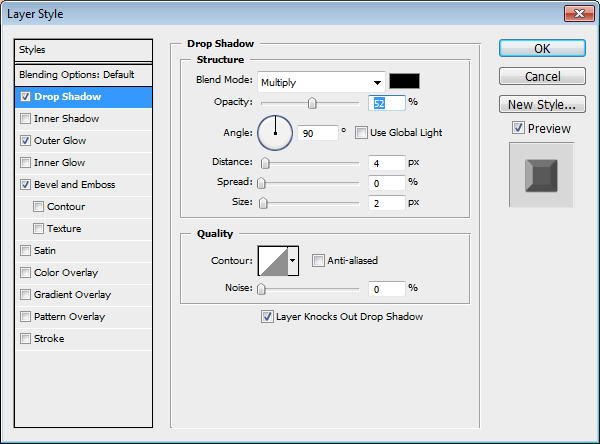The height and width of the screenshot is (444, 600).
Task: Enable the Texture sub-option checkbox
Action: (38, 229)
